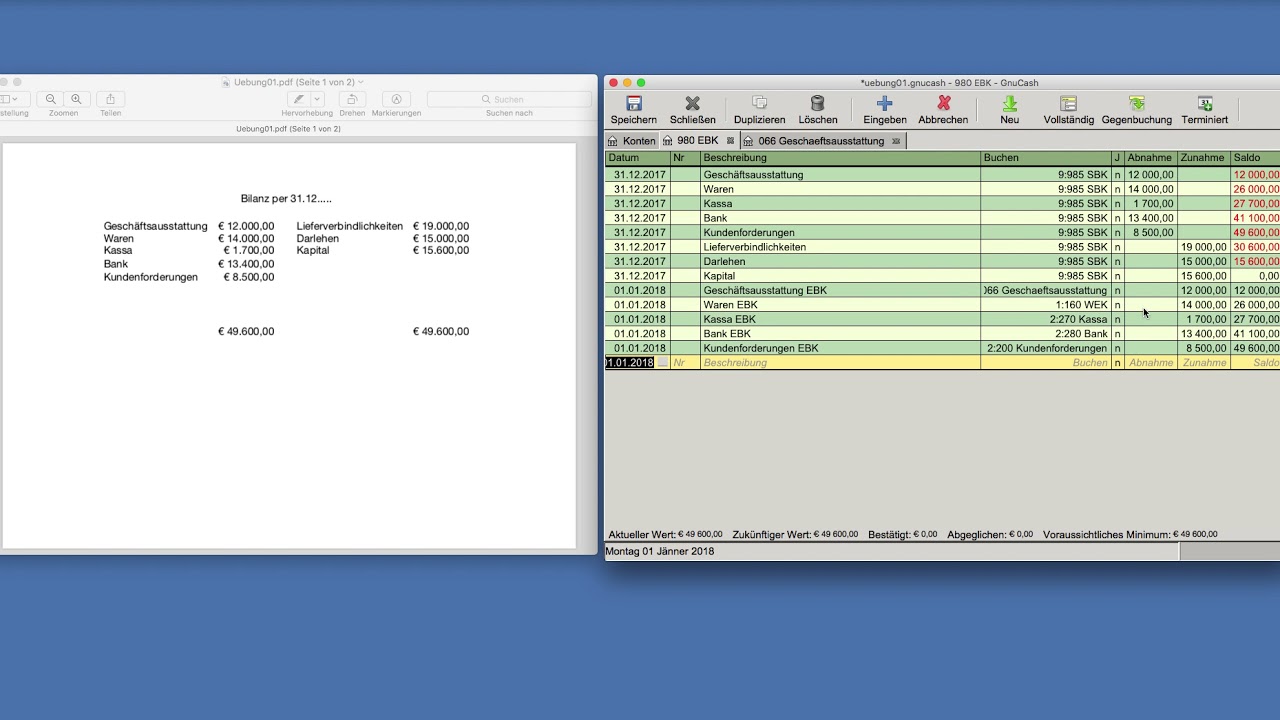Toggle reconcile flag on Waren EBK row

(x=1117, y=305)
